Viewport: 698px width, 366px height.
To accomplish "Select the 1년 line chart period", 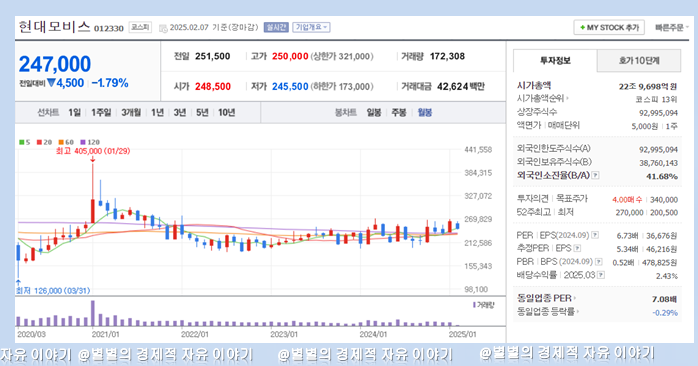I will [158, 113].
